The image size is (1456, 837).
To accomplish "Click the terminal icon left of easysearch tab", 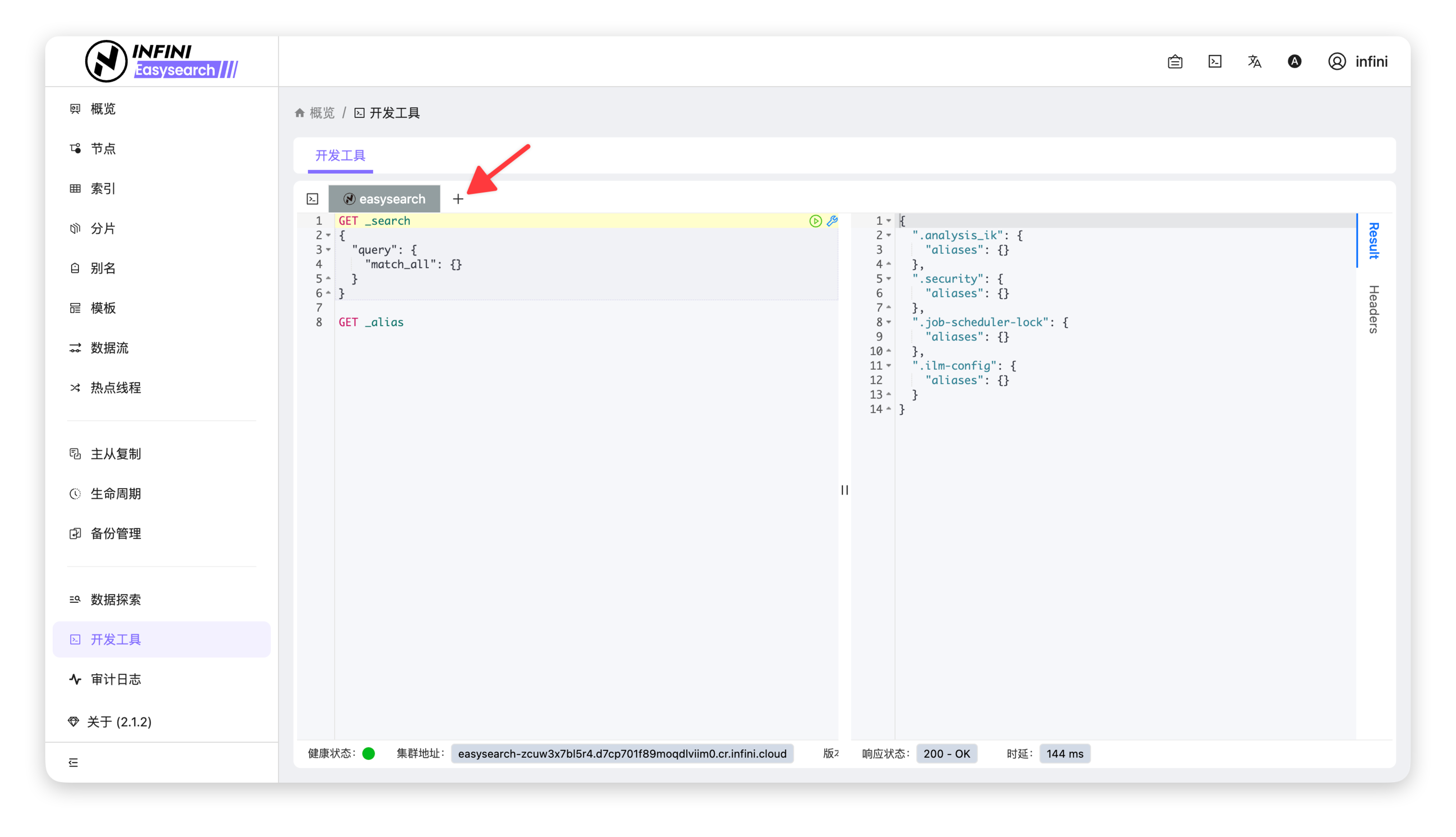I will click(x=312, y=199).
